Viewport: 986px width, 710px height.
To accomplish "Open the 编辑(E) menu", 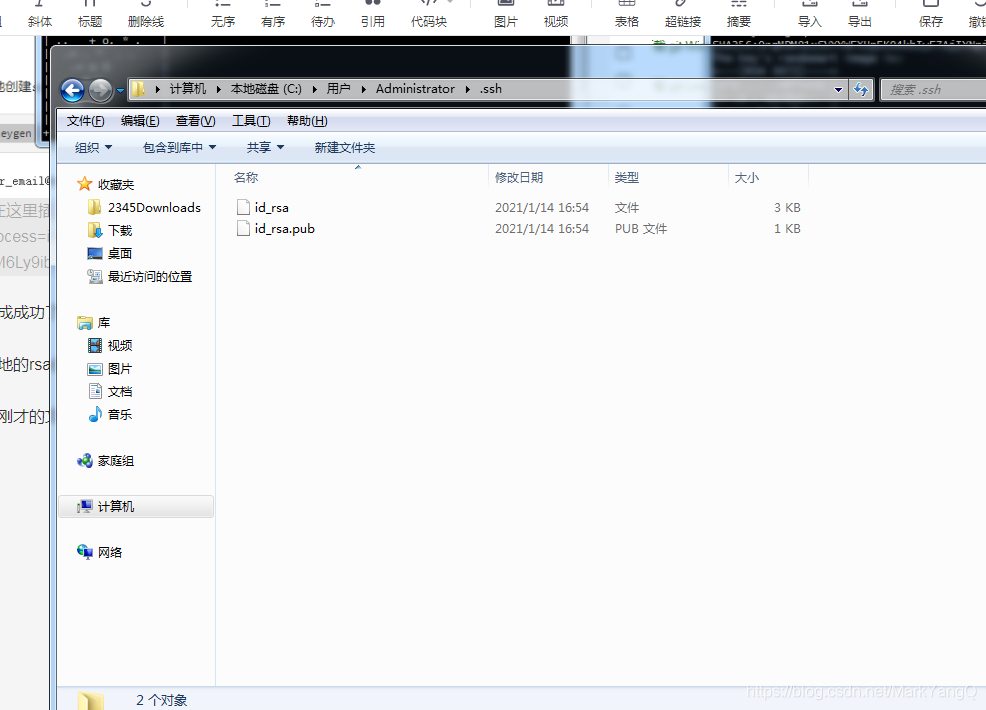I will tap(140, 121).
